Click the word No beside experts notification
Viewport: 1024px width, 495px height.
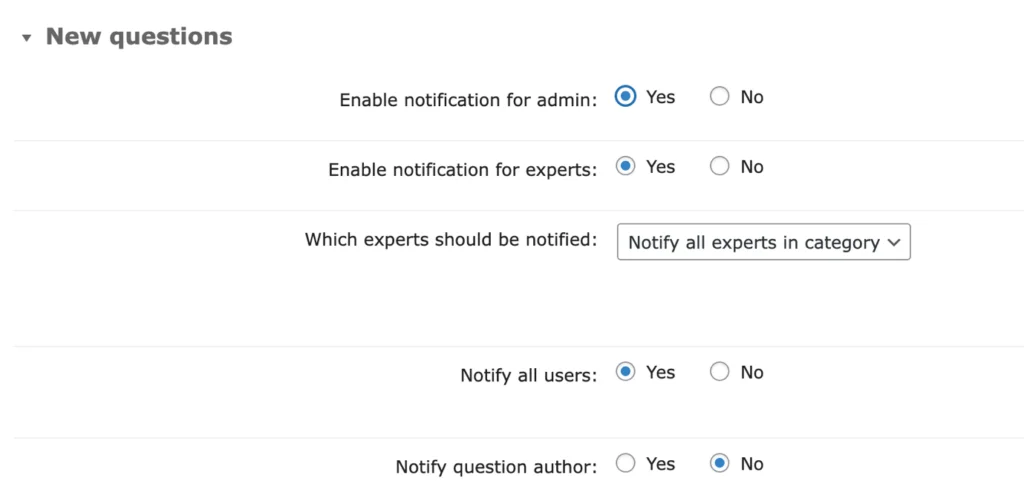[x=752, y=167]
